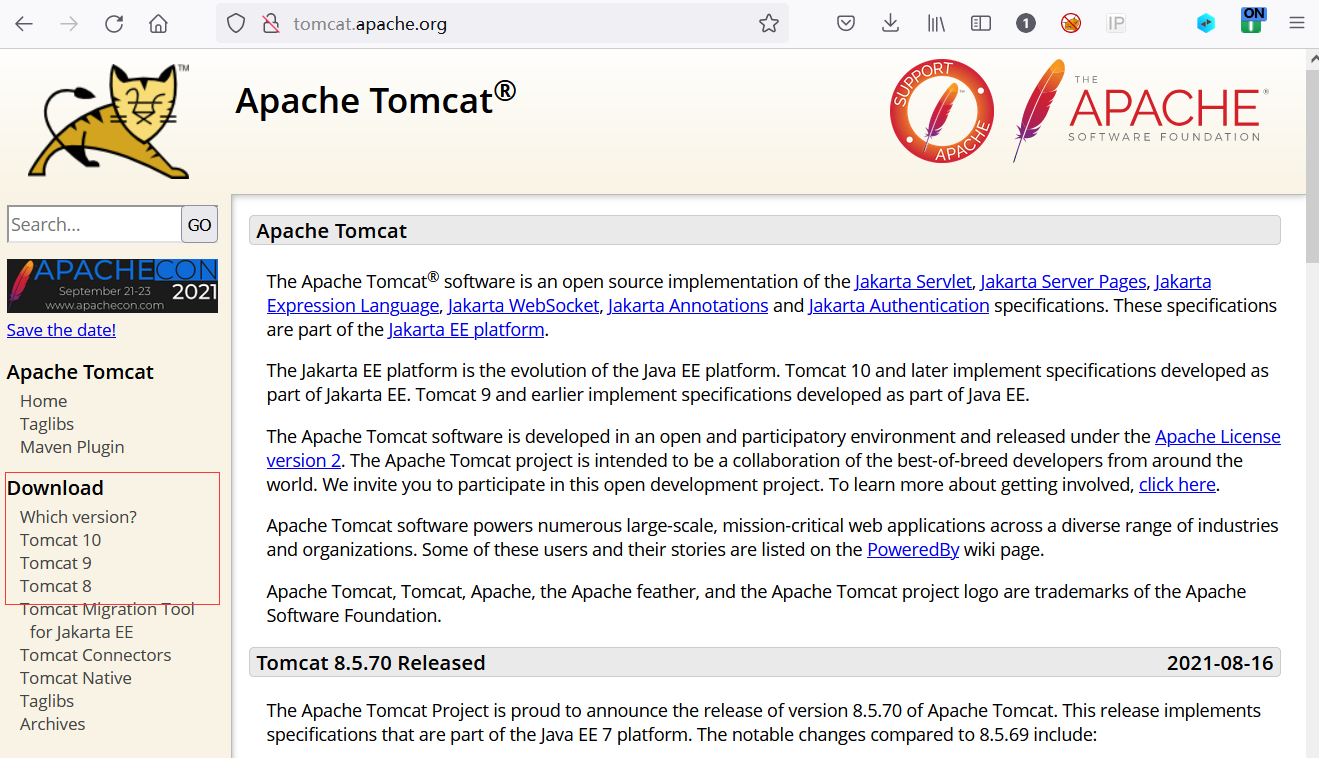Open the browser home page

tap(158, 24)
